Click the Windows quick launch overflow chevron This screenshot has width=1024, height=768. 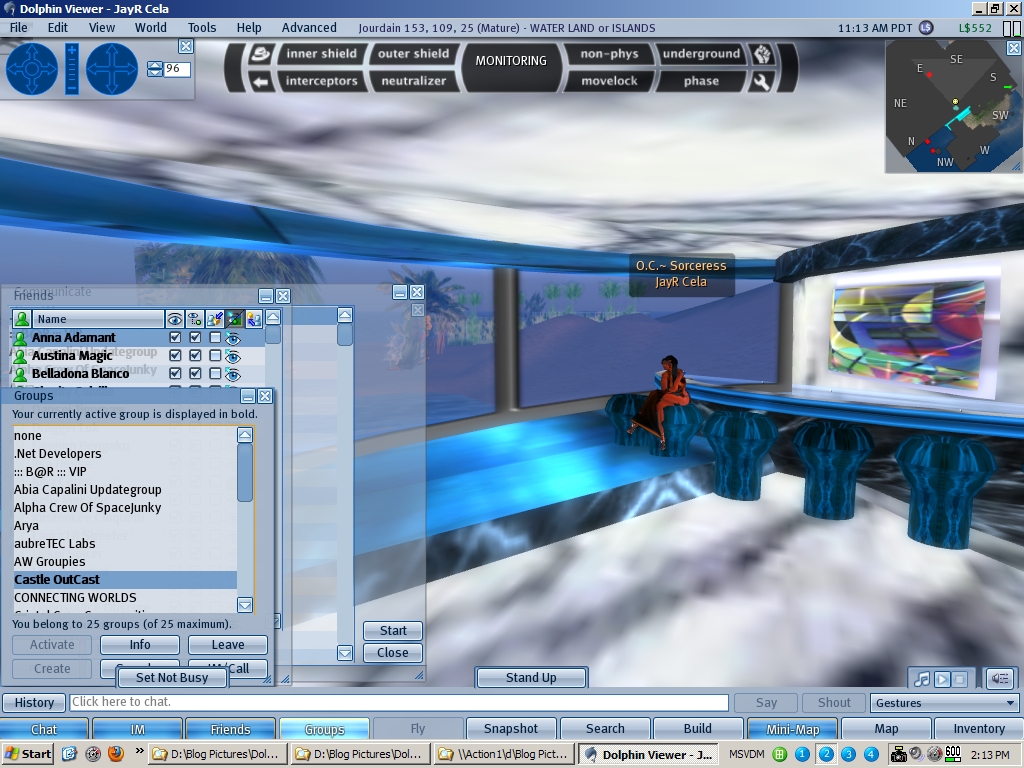139,752
